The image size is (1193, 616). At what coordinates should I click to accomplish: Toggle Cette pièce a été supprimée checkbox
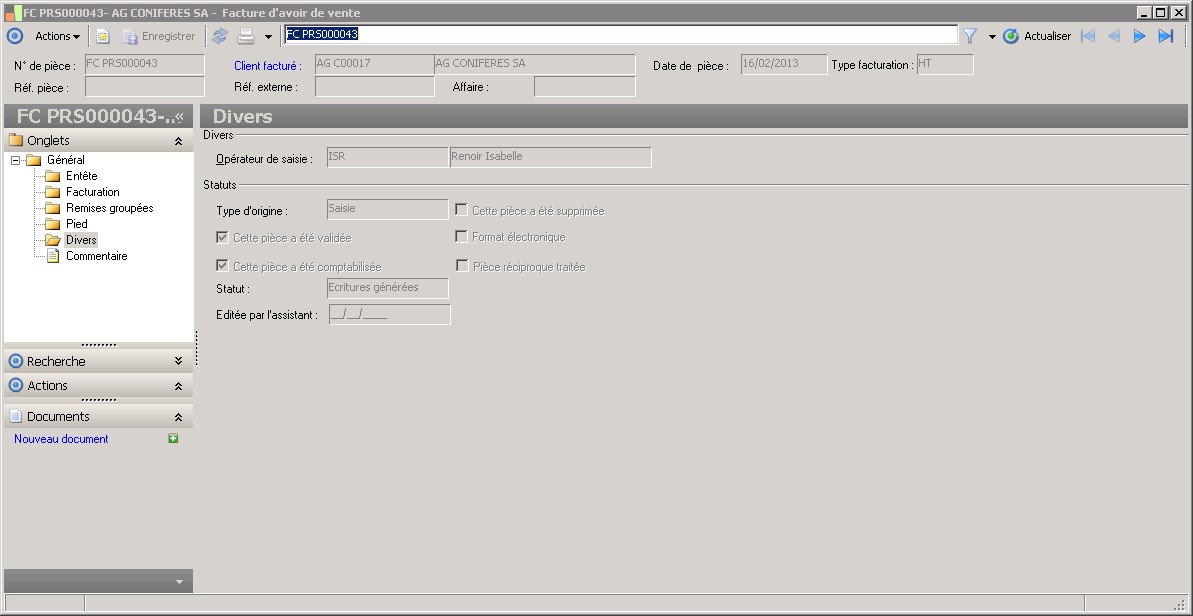click(x=461, y=209)
